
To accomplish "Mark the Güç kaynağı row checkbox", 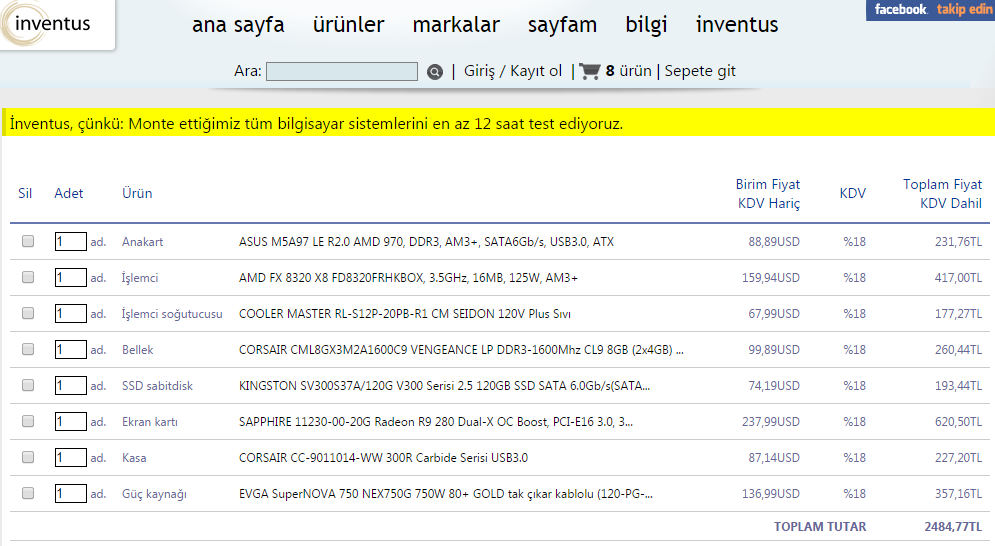I will coord(28,494).
